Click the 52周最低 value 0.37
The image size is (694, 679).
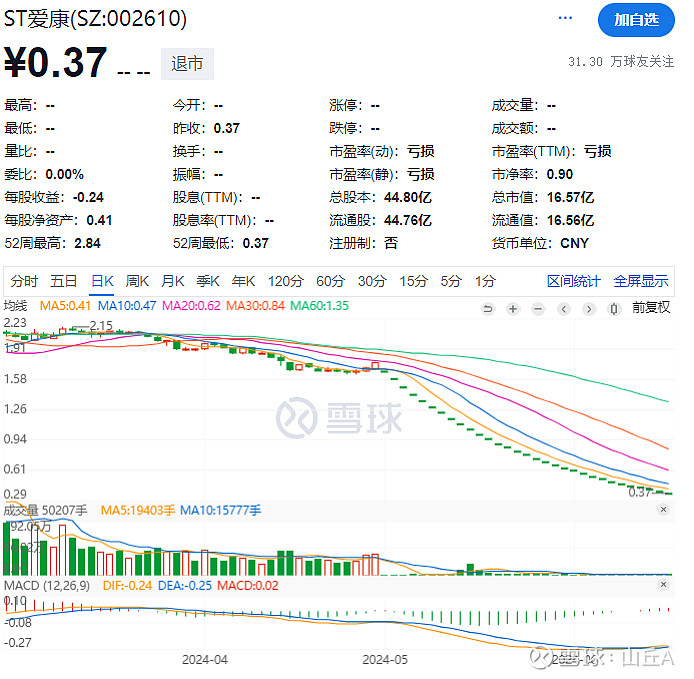255,243
